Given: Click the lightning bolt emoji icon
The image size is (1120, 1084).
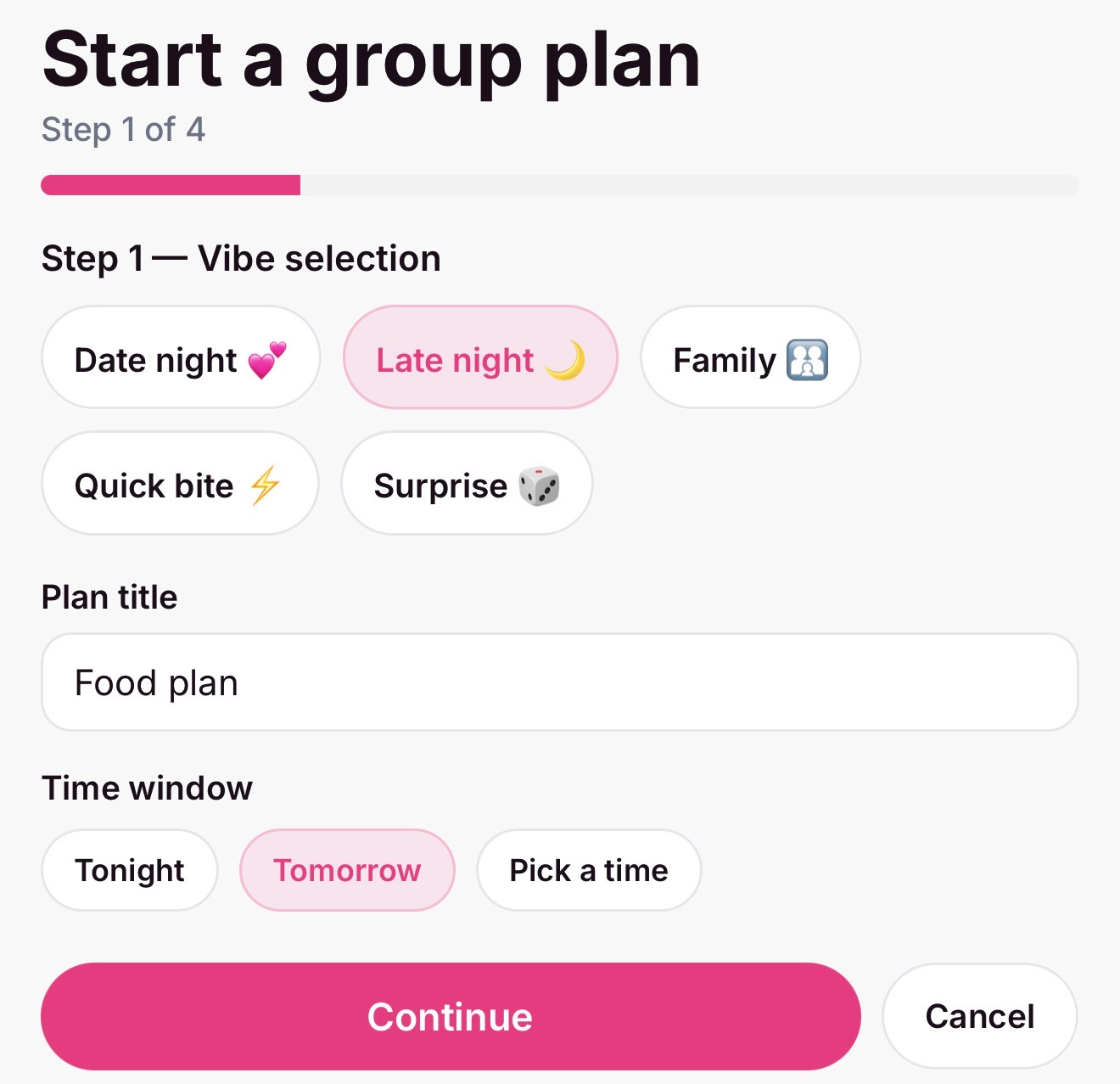Looking at the screenshot, I should click(265, 486).
